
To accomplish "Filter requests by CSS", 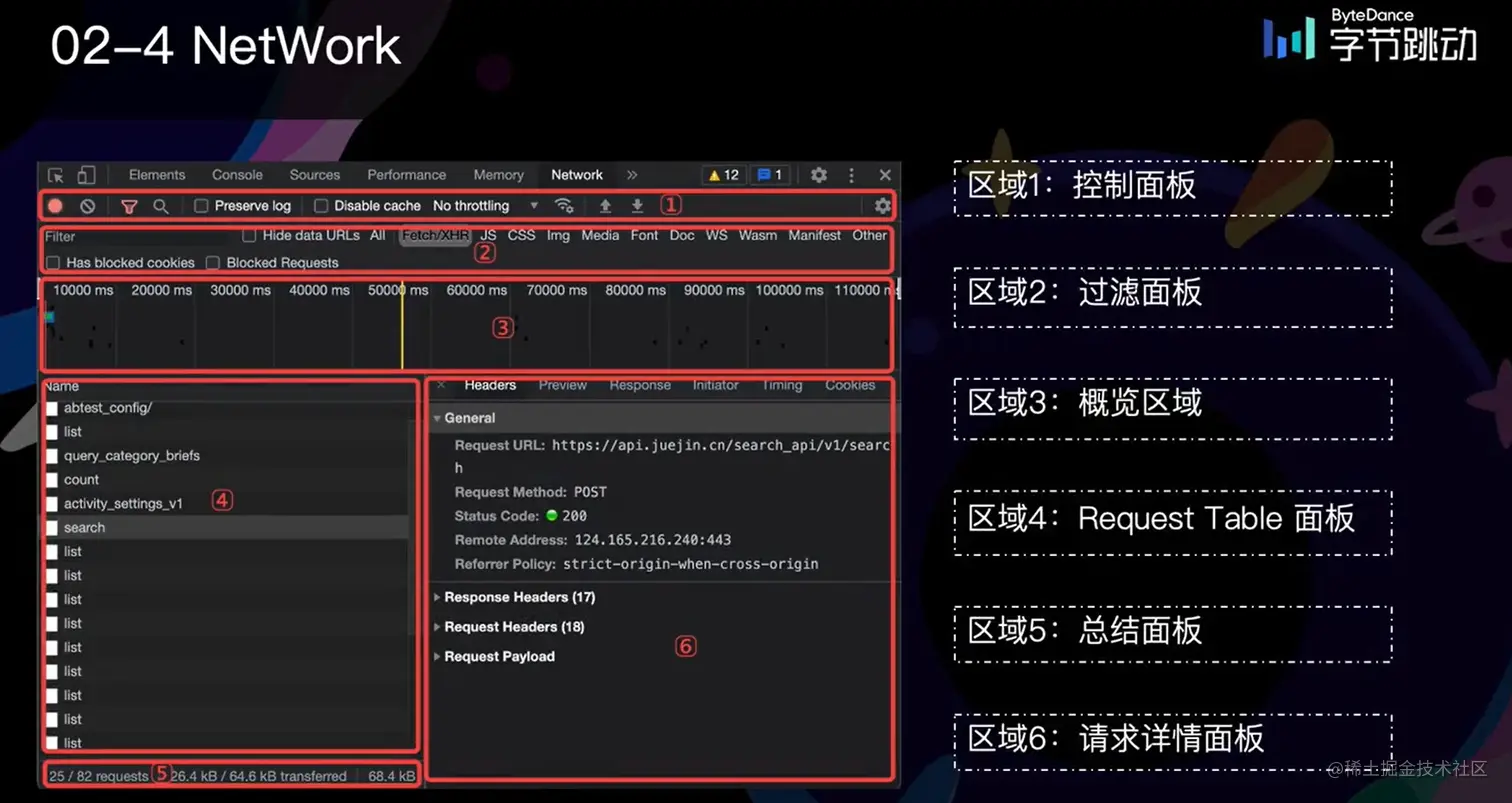I will (521, 236).
